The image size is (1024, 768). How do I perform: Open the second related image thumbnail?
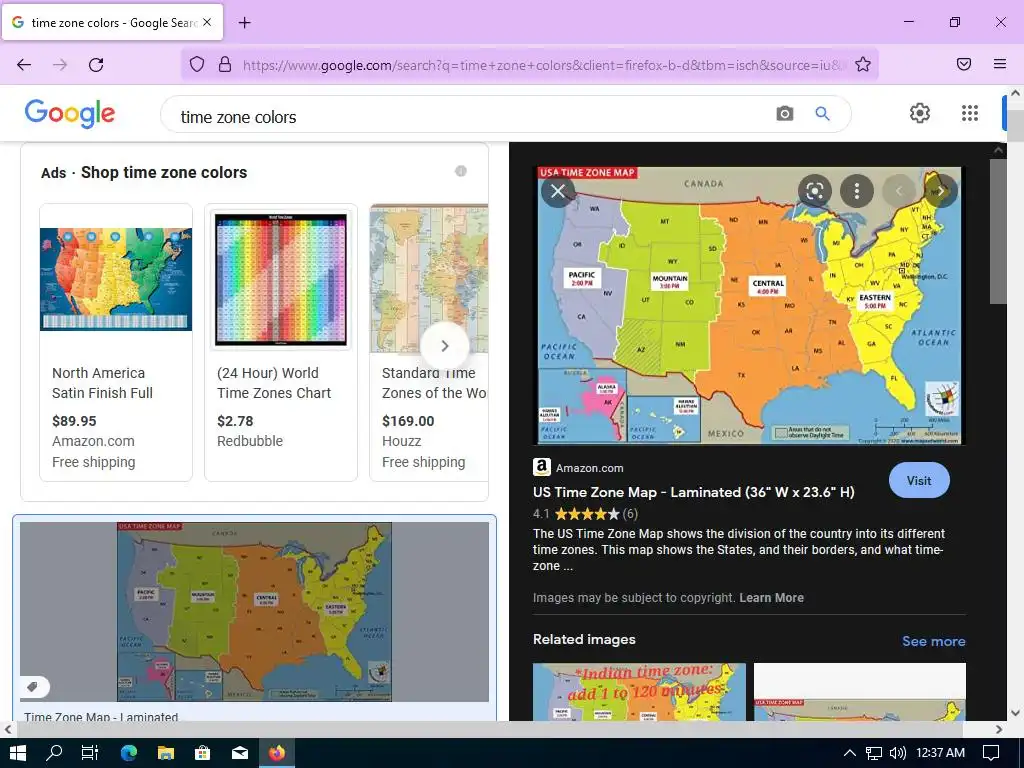859,692
